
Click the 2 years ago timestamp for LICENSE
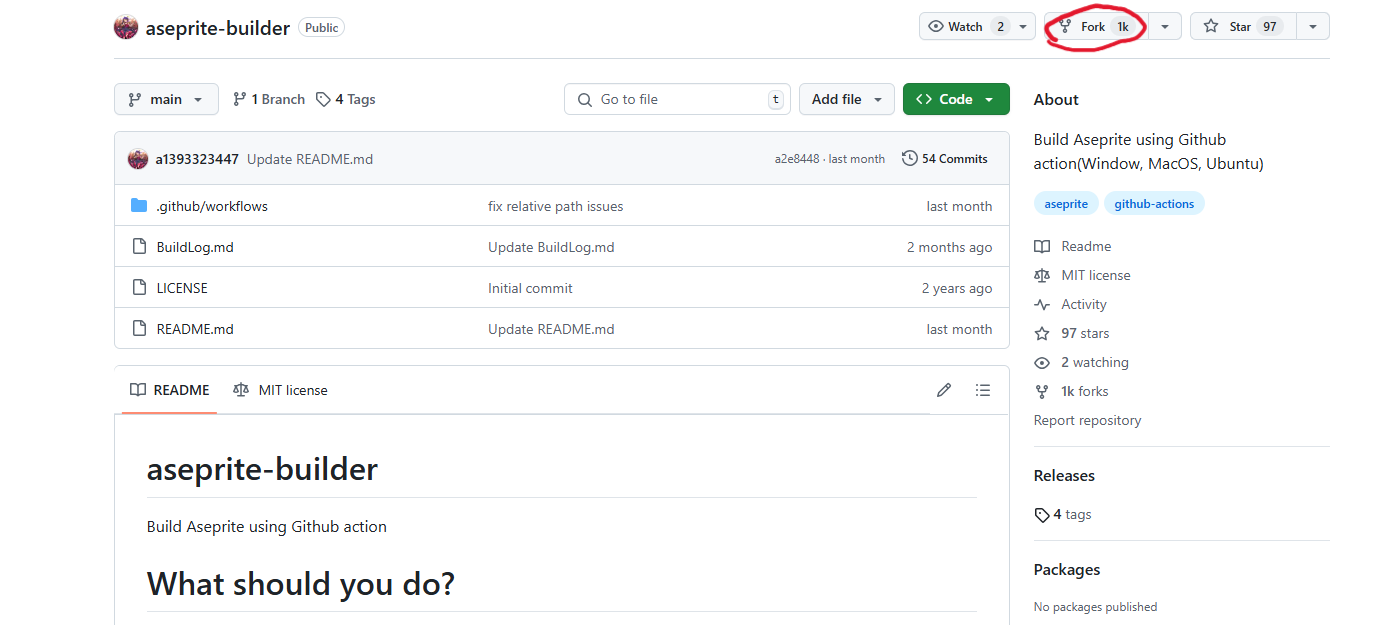click(x=957, y=288)
